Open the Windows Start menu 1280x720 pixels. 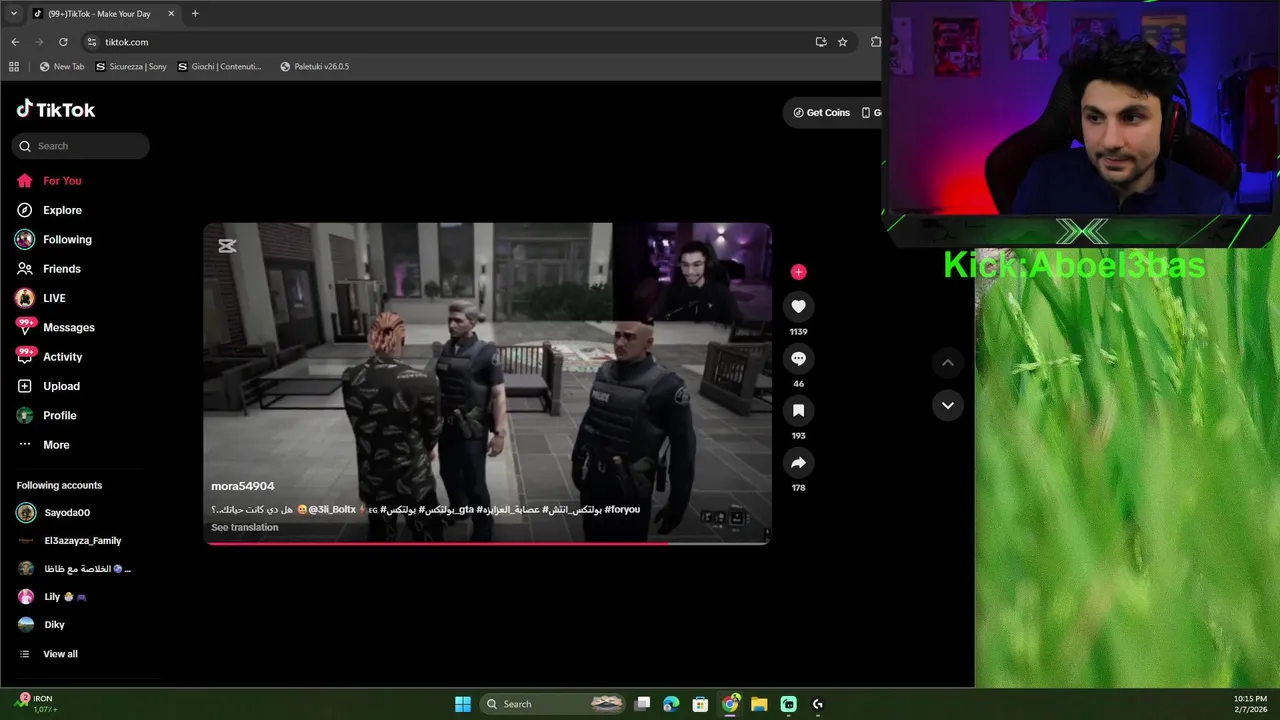click(x=463, y=704)
